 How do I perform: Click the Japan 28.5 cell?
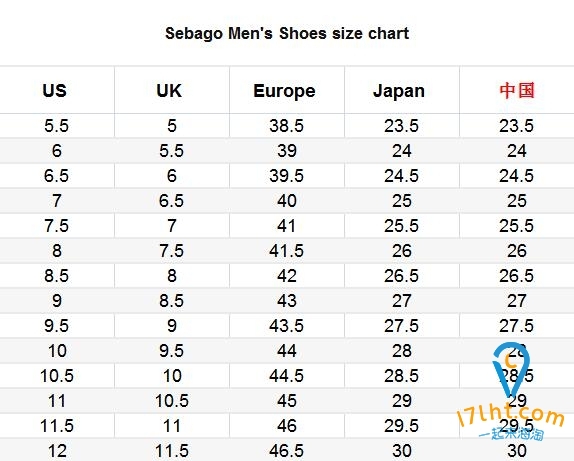click(x=402, y=376)
